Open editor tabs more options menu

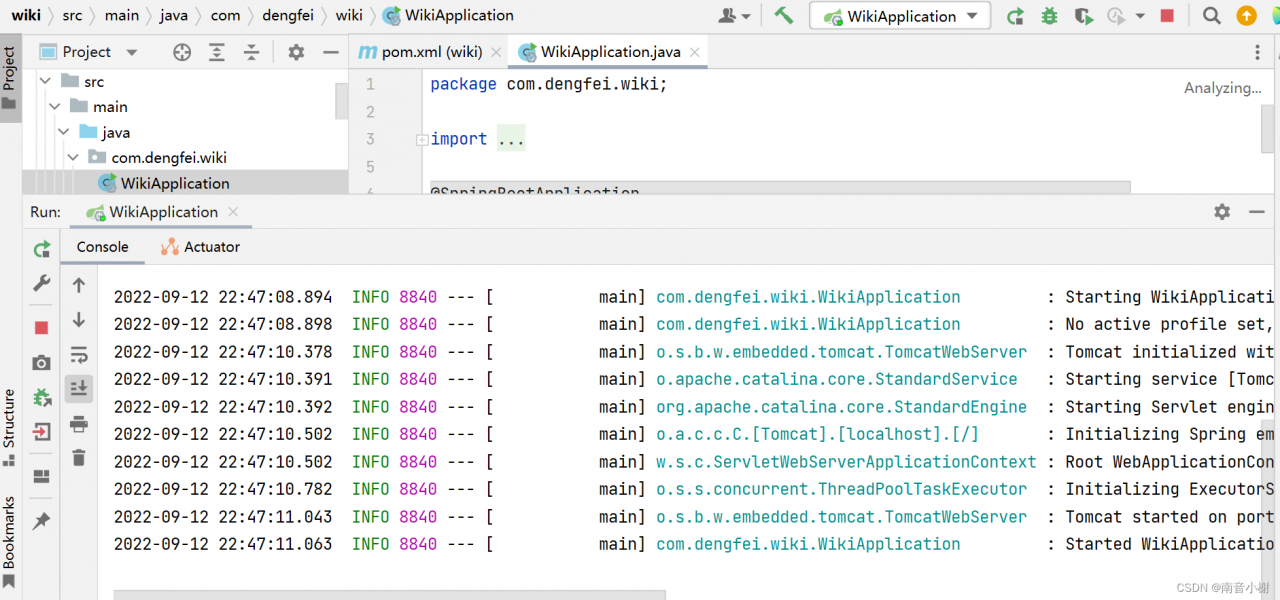click(x=1258, y=52)
